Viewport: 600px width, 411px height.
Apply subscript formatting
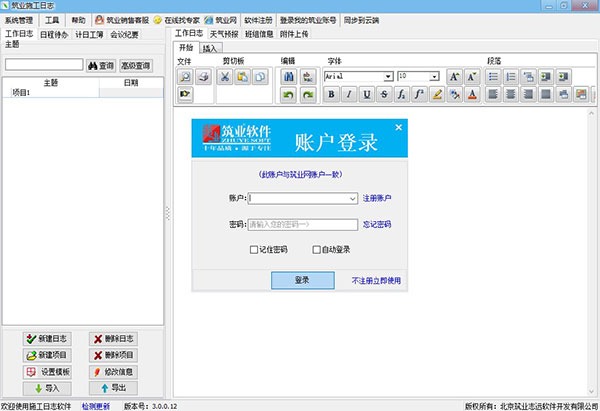tap(402, 94)
